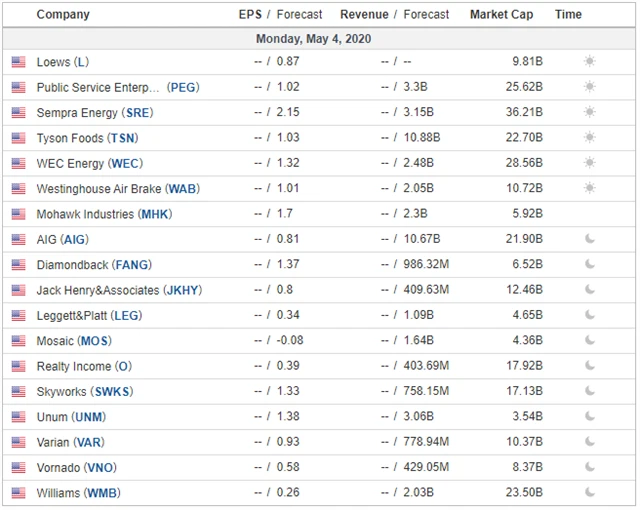This screenshot has width=640, height=510.
Task: Click the Time column header
Action: pyautogui.click(x=568, y=15)
